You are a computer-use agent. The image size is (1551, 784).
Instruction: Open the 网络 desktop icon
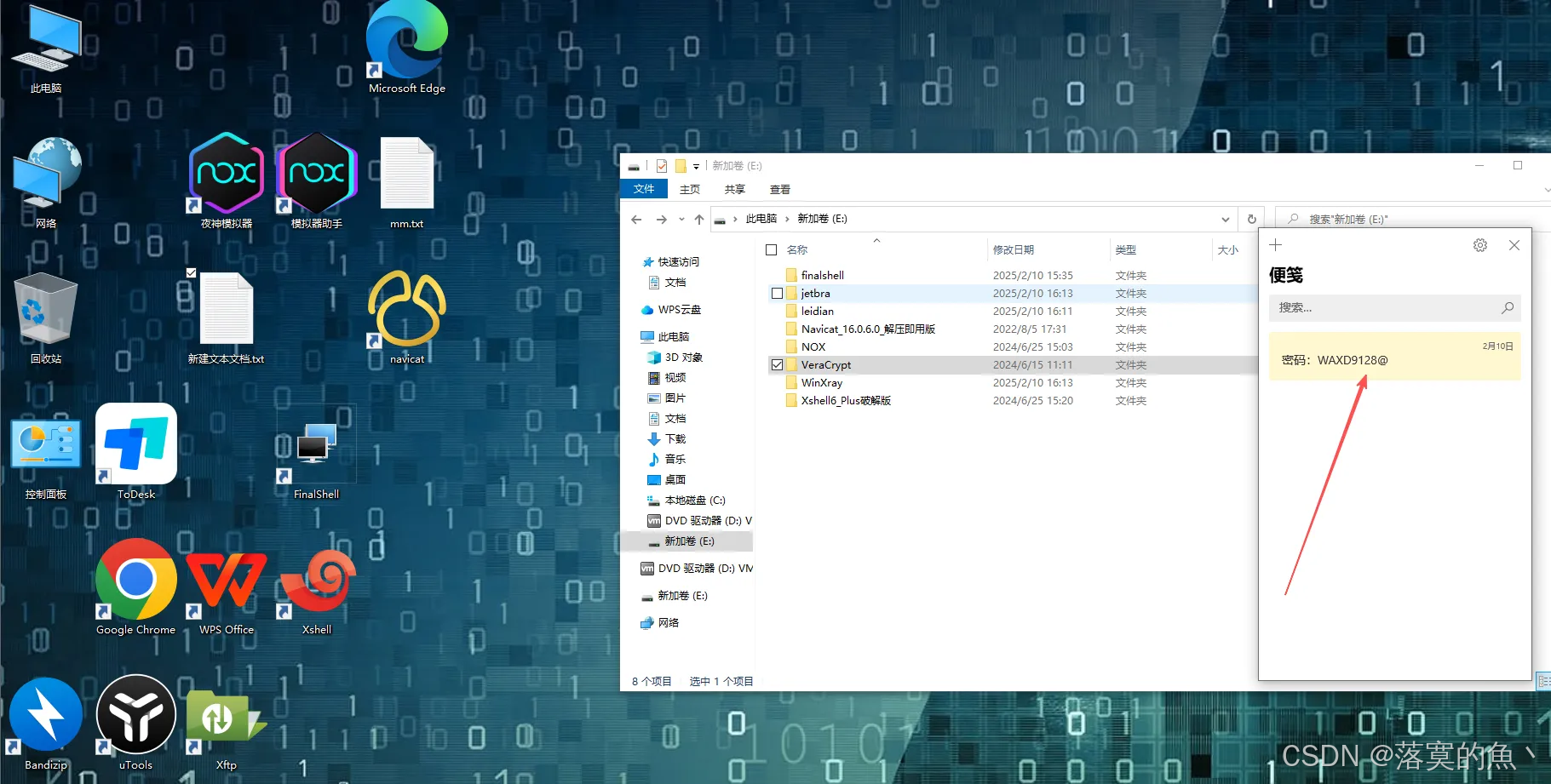click(x=46, y=183)
